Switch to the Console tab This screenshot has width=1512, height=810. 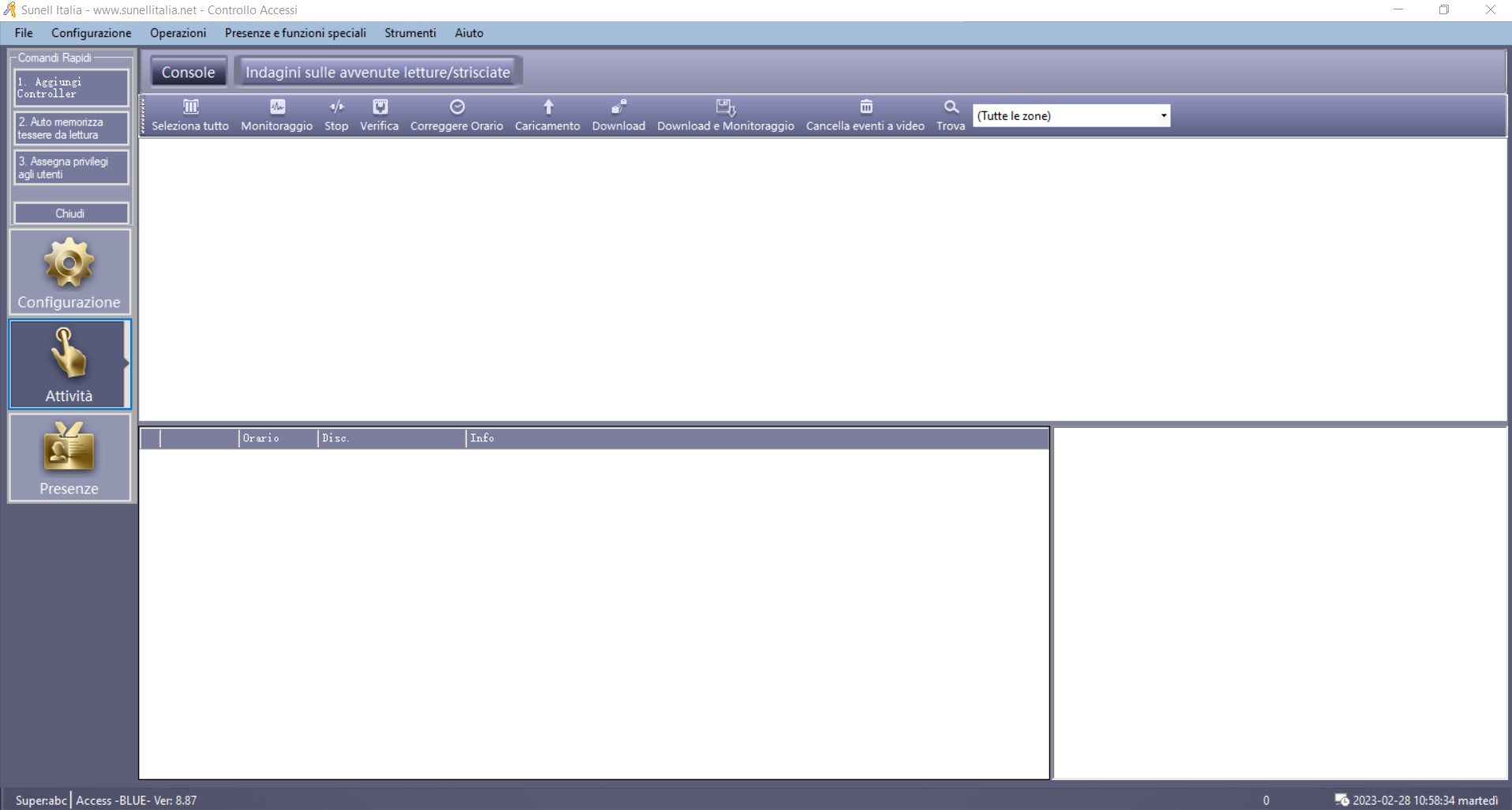pyautogui.click(x=189, y=72)
